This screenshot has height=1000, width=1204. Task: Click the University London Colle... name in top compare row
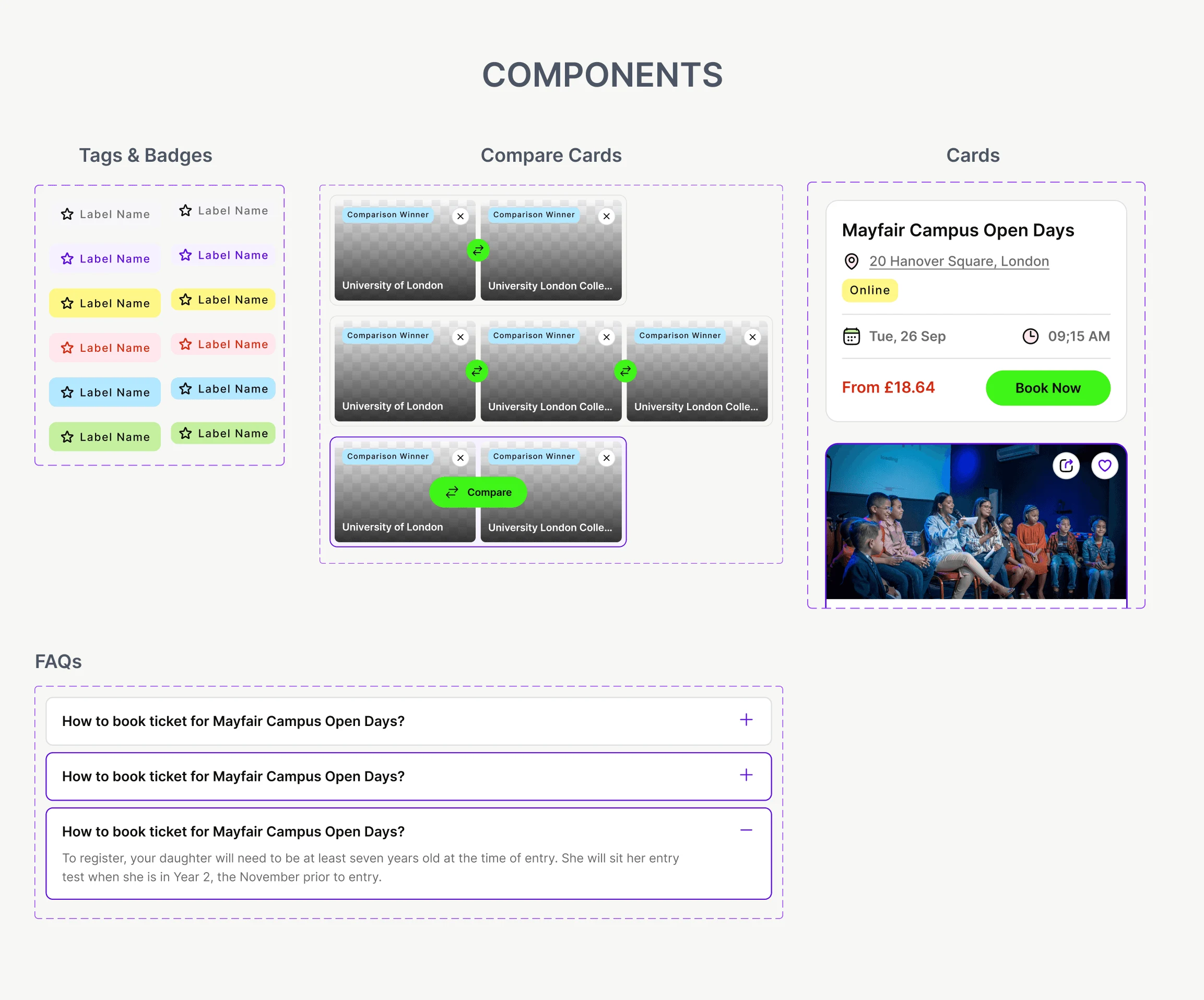550,286
